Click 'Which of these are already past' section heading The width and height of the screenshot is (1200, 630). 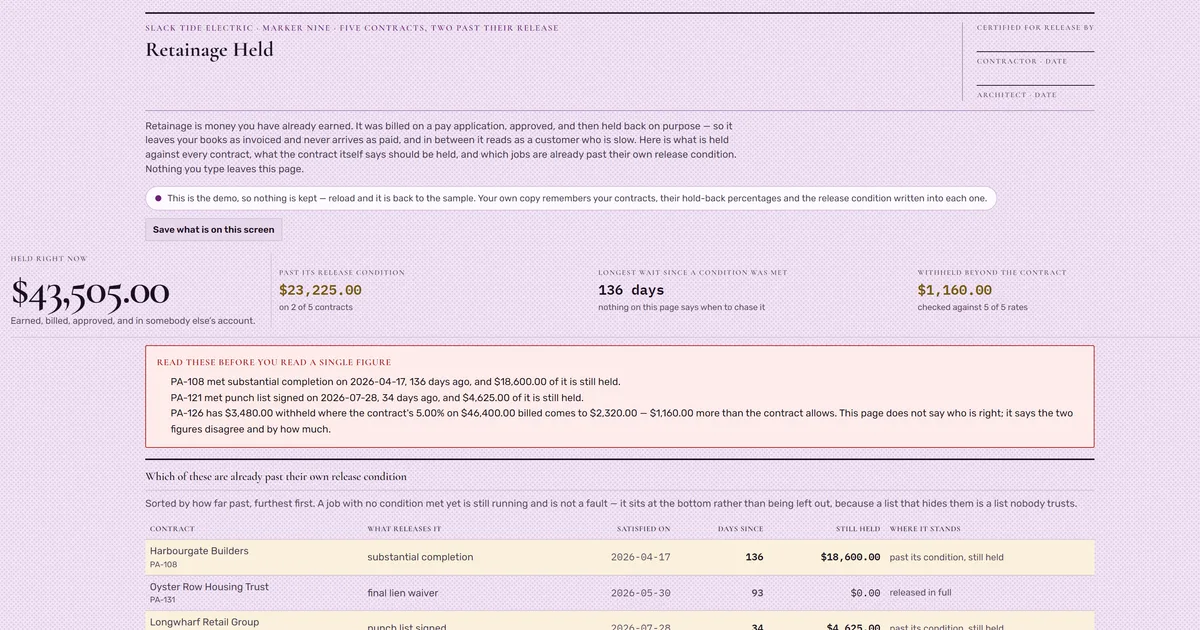[276, 477]
